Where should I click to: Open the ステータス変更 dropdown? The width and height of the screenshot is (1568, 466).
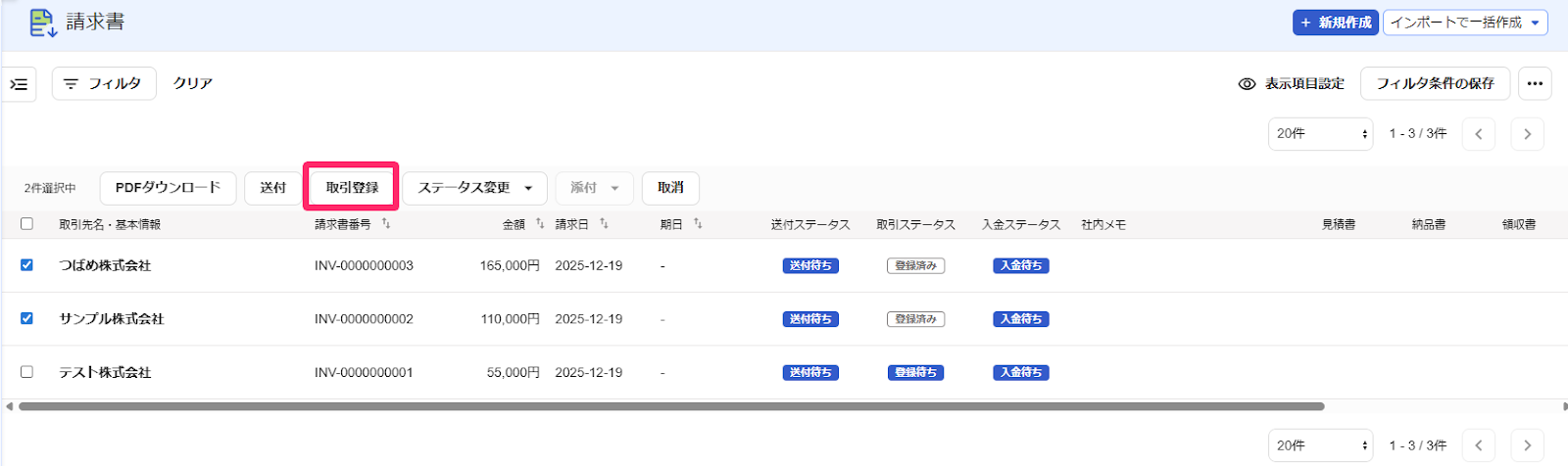coord(475,188)
